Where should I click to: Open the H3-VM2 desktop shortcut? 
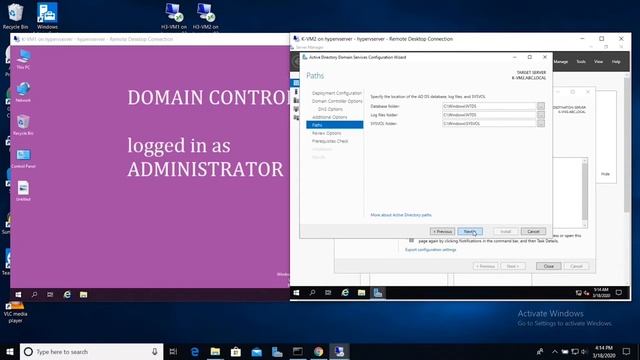(205, 16)
